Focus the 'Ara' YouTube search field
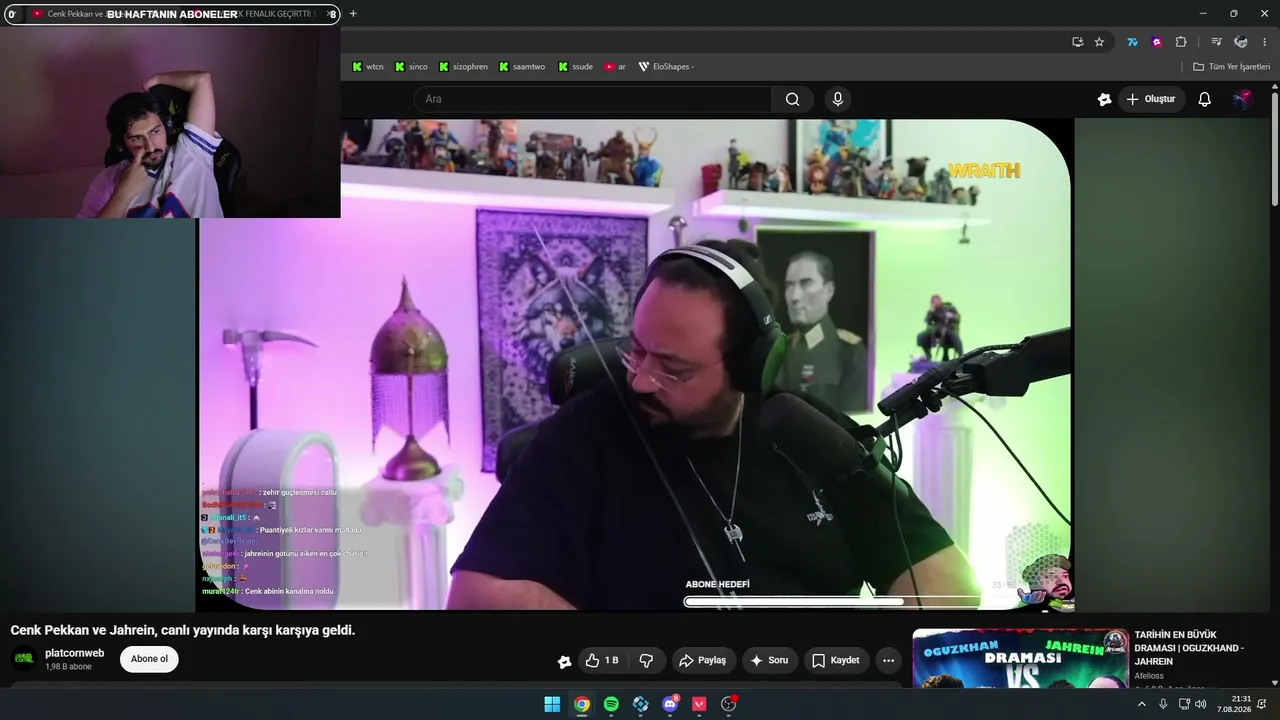Viewport: 1280px width, 720px height. [x=592, y=99]
